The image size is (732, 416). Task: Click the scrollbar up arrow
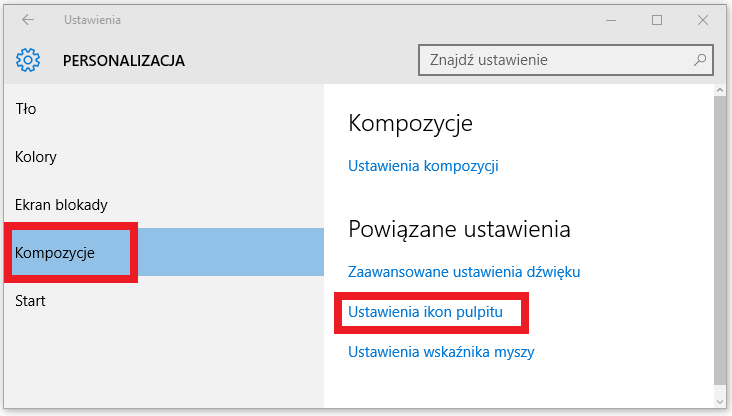click(720, 90)
